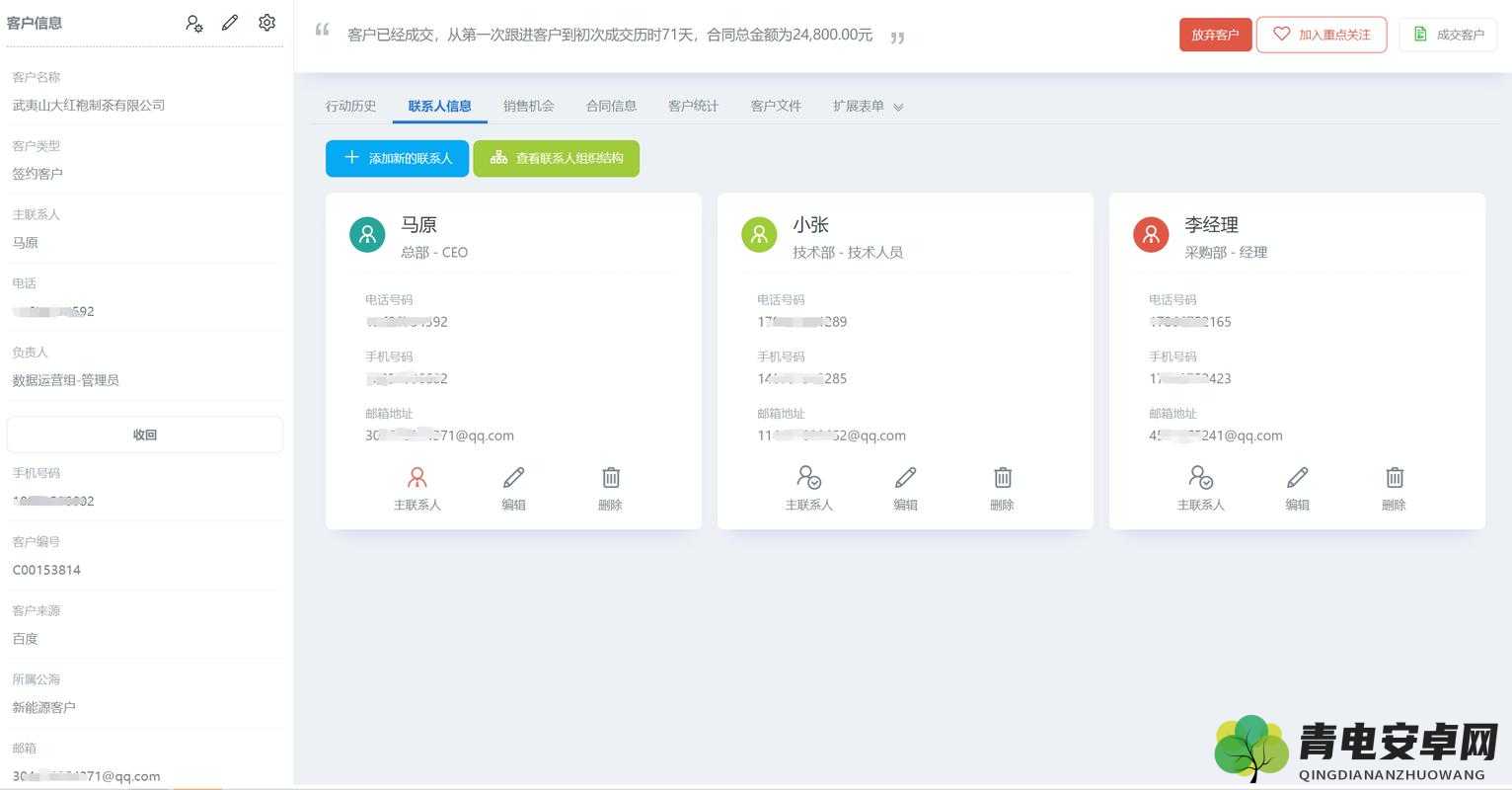
Task: Click the user settings icon beside 客户信息
Action: click(194, 23)
